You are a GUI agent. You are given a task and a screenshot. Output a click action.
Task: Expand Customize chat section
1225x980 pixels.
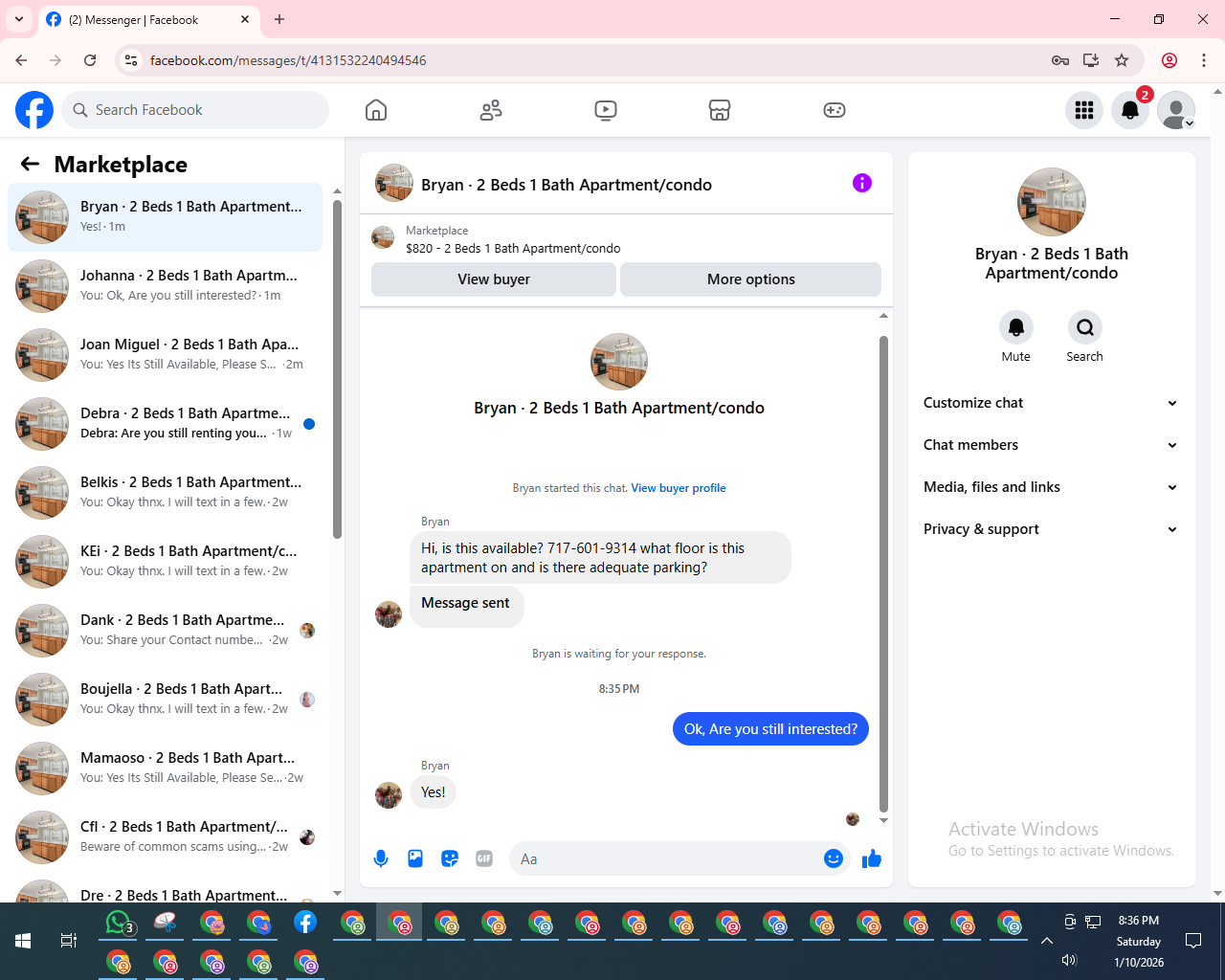(1051, 403)
